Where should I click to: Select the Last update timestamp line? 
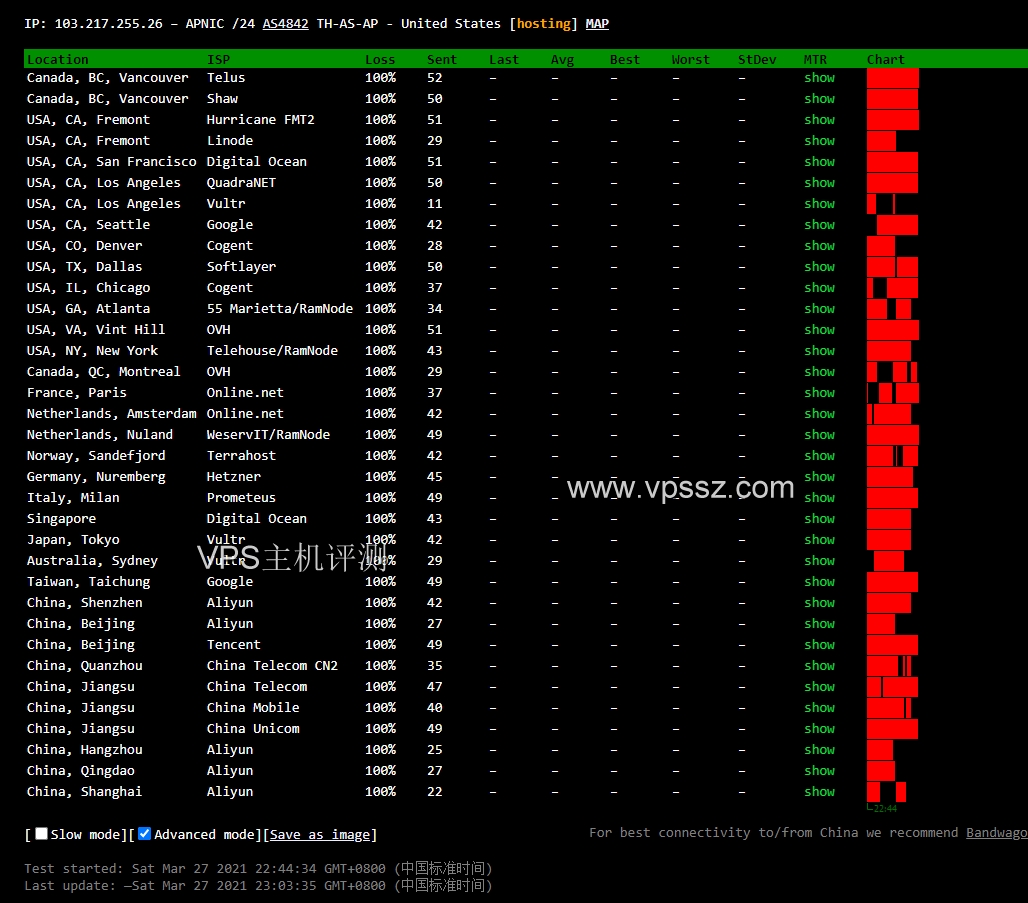(258, 885)
